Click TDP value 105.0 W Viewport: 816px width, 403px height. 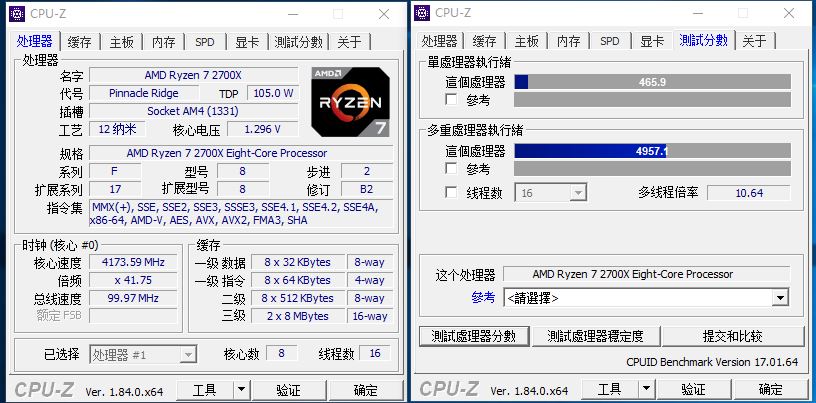pyautogui.click(x=273, y=93)
